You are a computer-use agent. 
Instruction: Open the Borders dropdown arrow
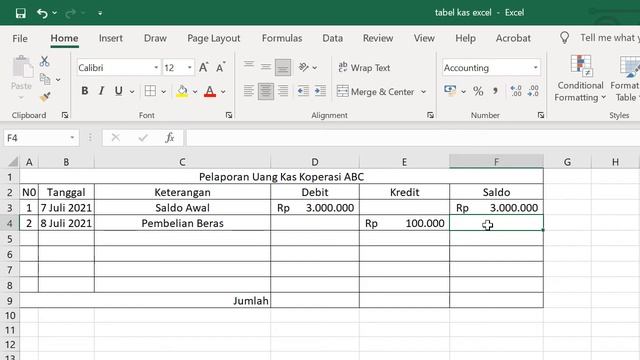click(x=163, y=92)
